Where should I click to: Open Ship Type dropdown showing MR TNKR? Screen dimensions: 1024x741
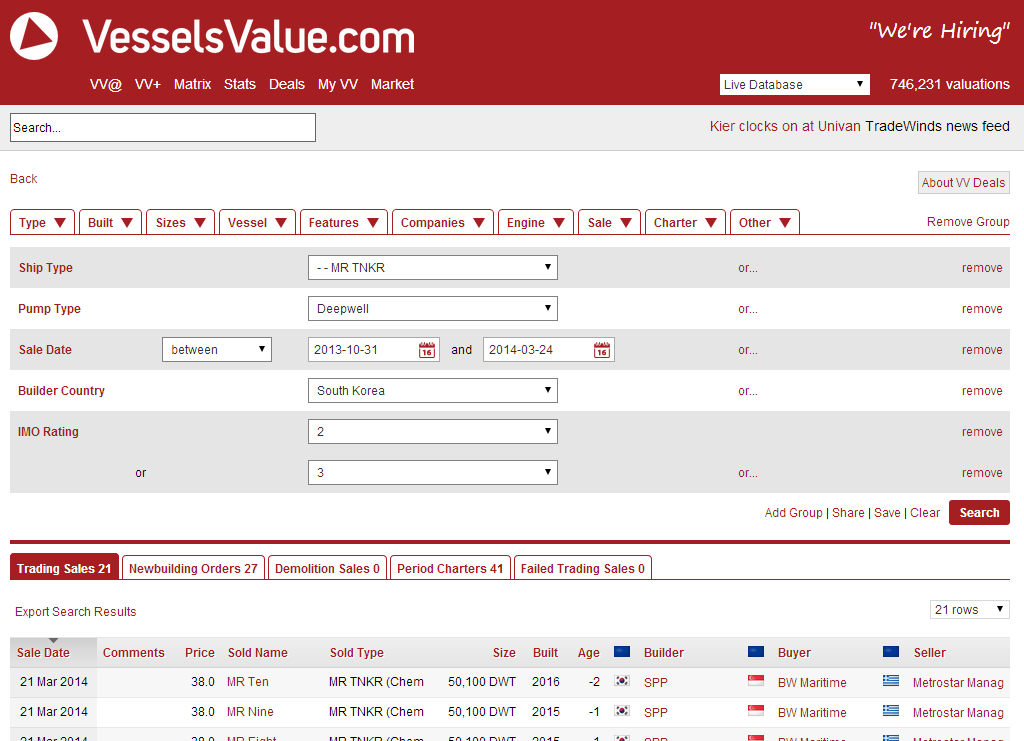click(x=433, y=268)
